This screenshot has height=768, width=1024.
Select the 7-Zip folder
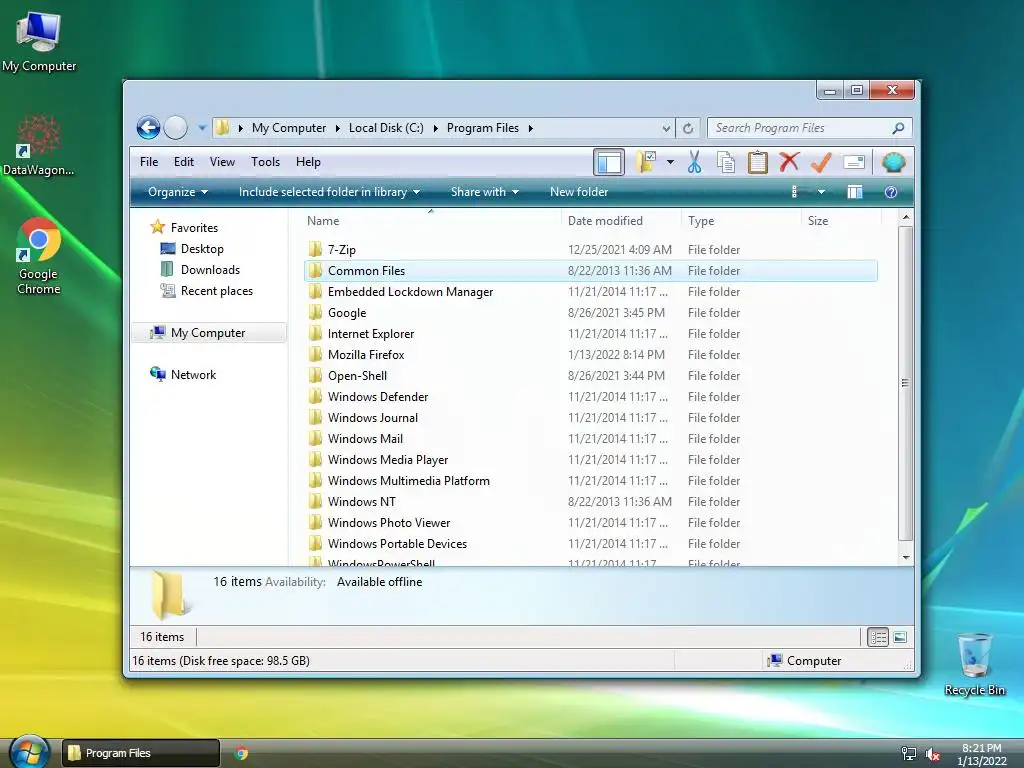coord(342,249)
